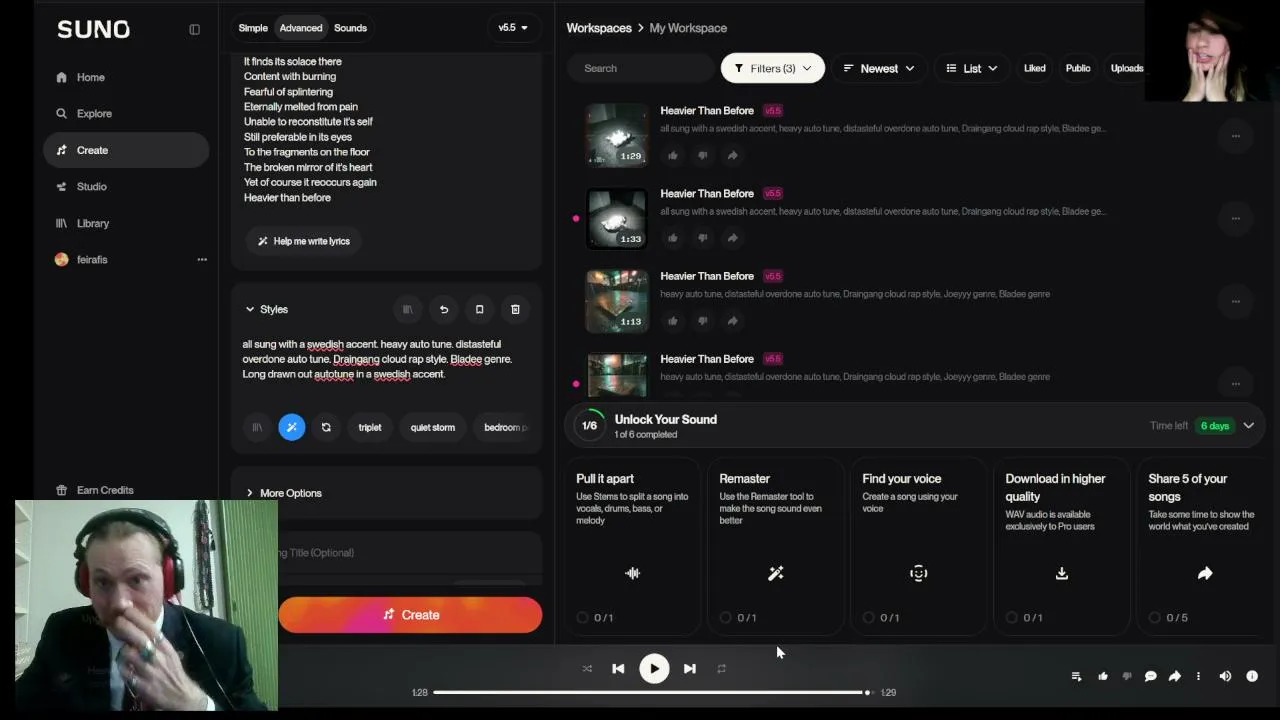Click the Workspaces breadcrumb

point(599,28)
